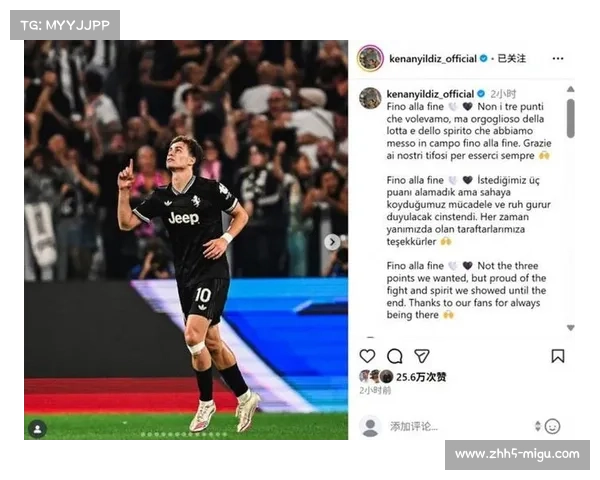The height and width of the screenshot is (480, 600).
Task: Click scrollbar up arrow in caption
Action: pyautogui.click(x=571, y=89)
